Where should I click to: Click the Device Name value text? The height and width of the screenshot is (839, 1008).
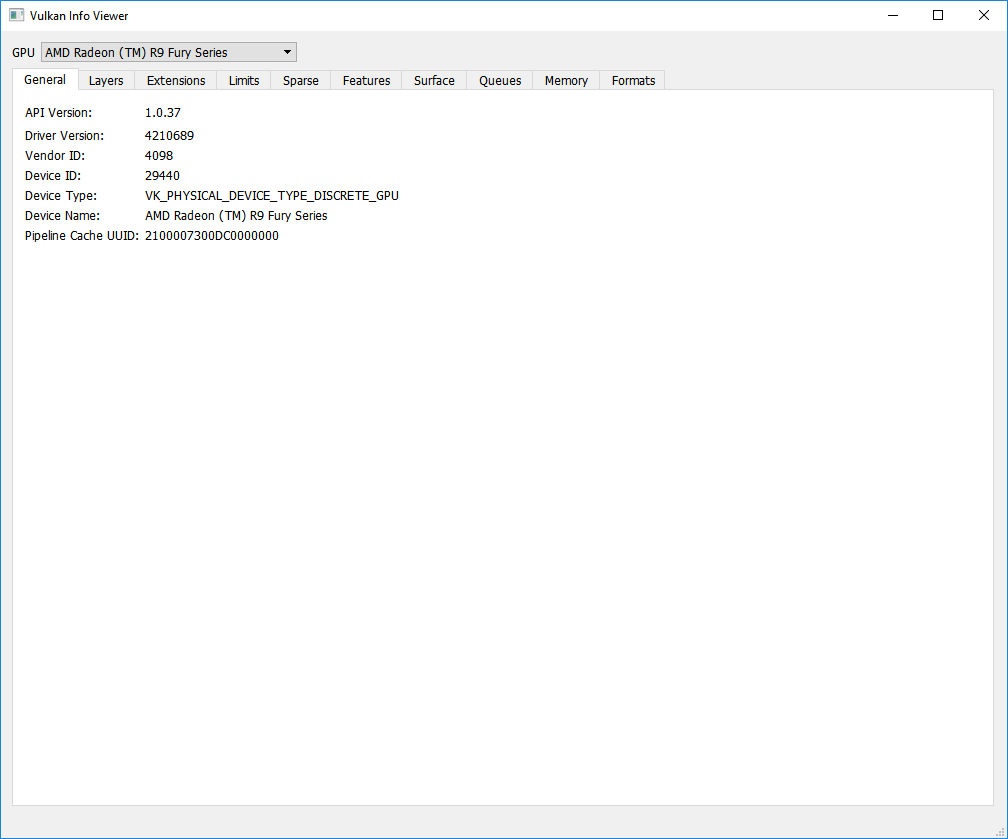236,215
